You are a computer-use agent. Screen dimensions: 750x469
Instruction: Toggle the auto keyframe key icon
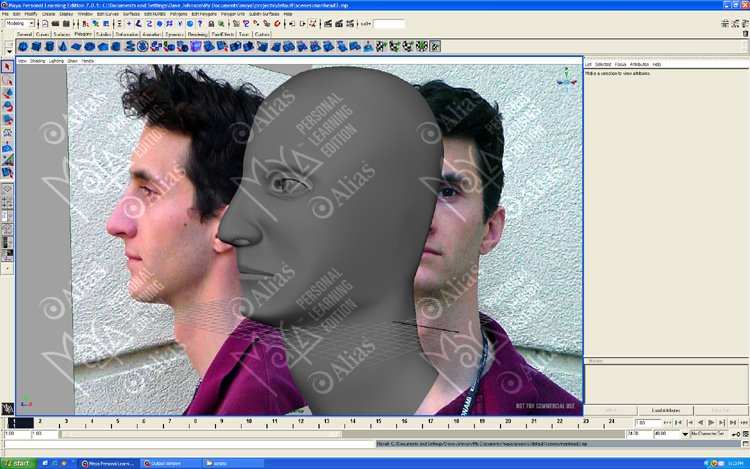736,434
